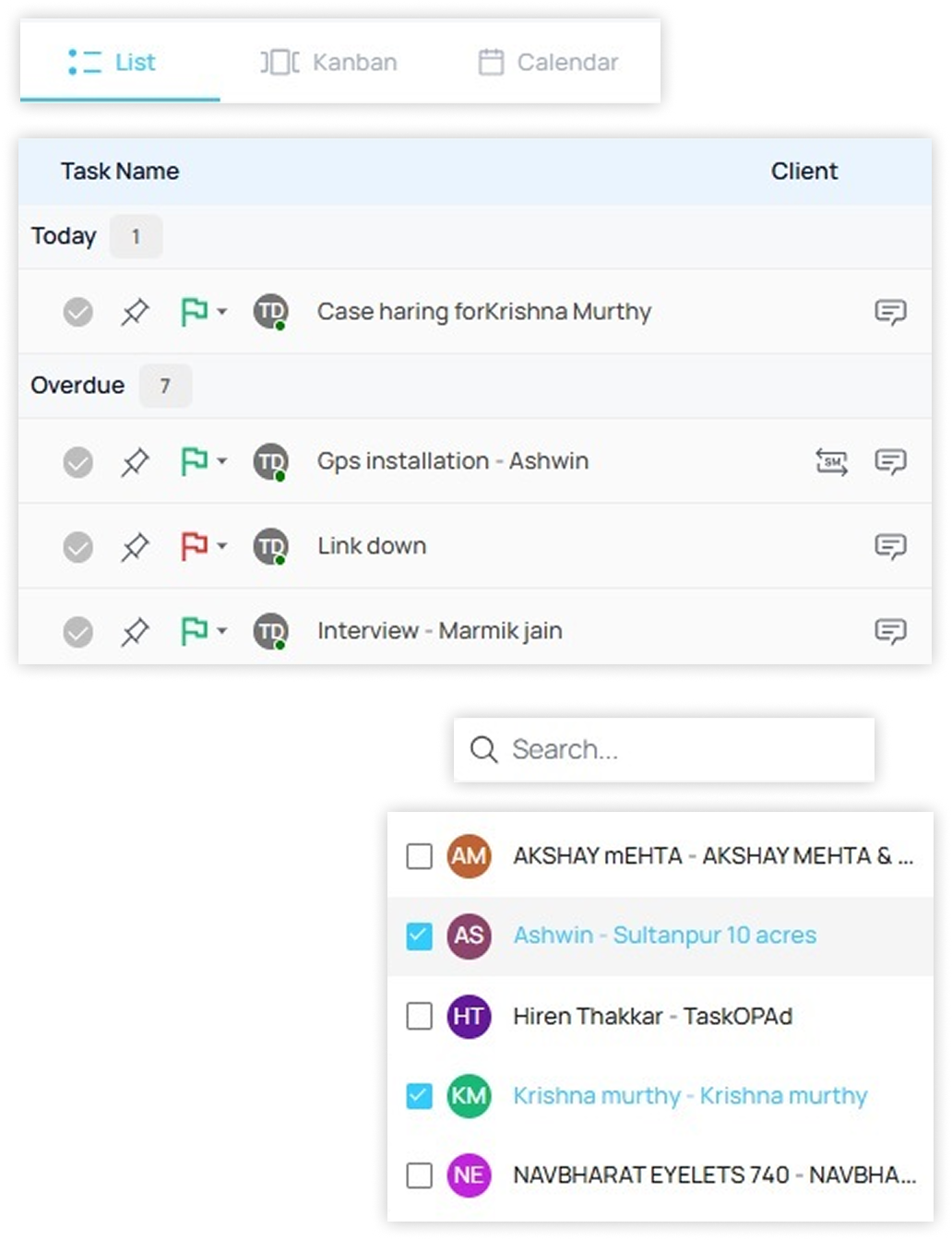Pin the Case haring forKrishna Murthy task
The image size is (952, 1240).
click(135, 313)
